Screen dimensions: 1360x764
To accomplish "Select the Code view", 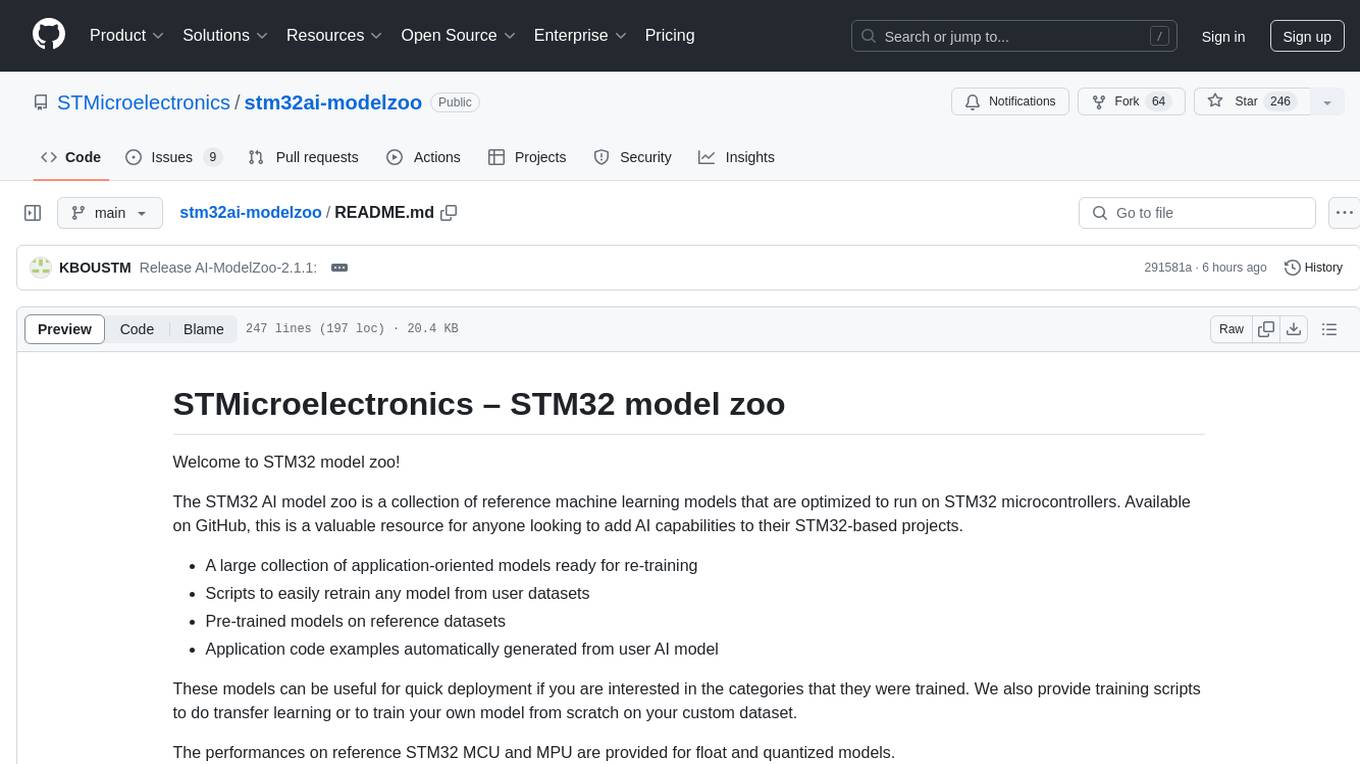I will tap(137, 329).
